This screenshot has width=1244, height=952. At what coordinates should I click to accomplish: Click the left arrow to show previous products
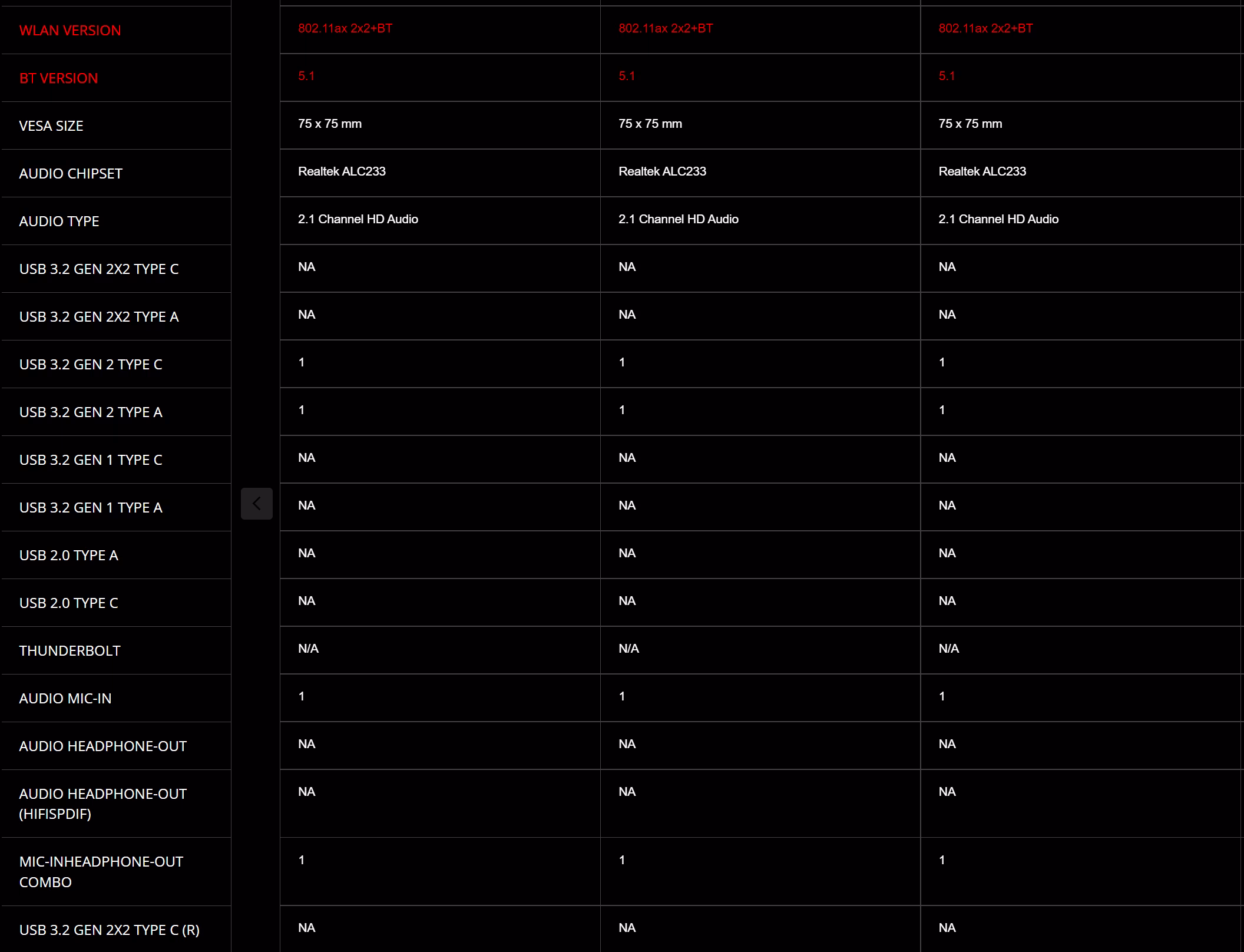click(256, 503)
